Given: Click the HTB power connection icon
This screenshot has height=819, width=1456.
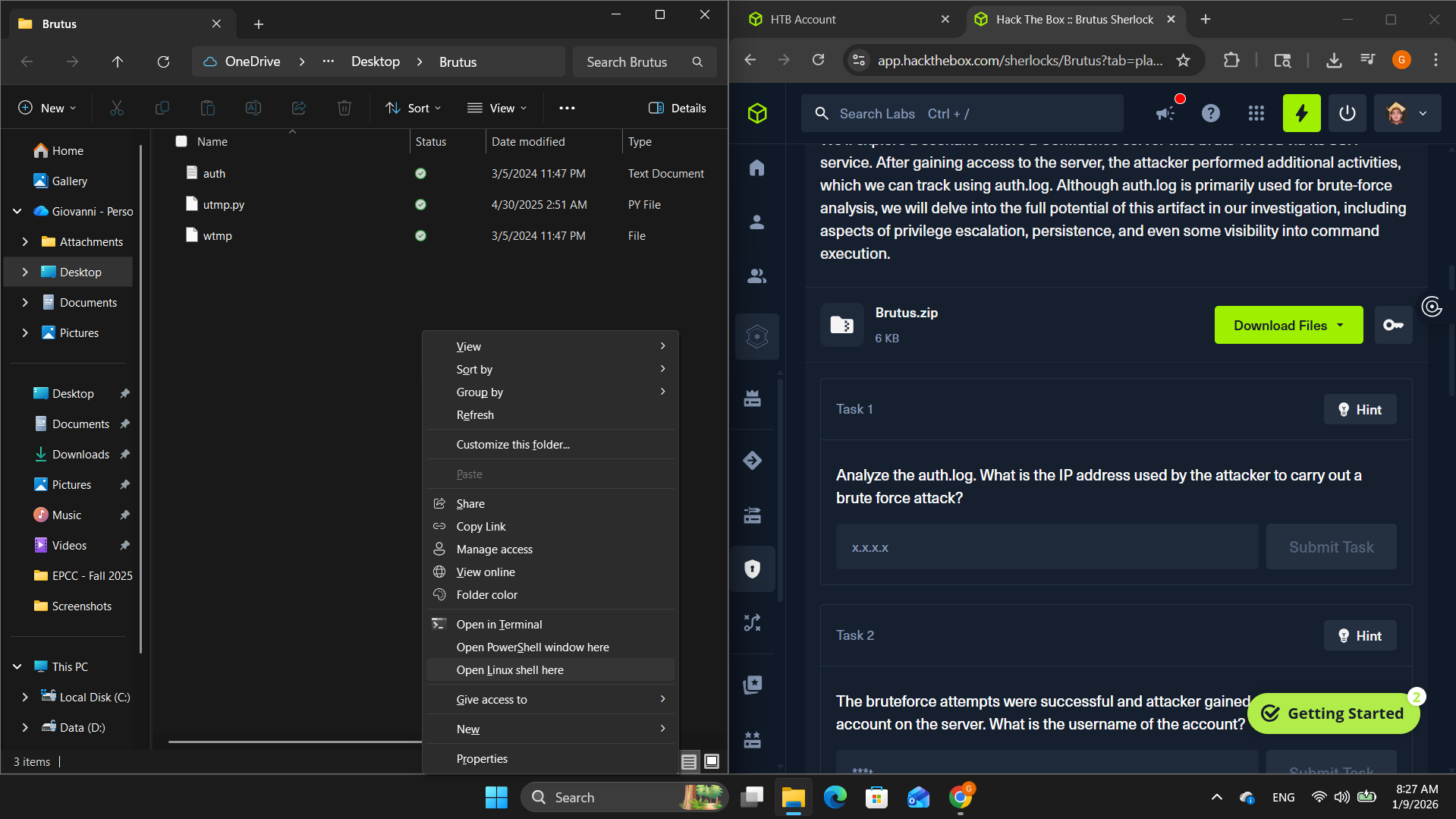Looking at the screenshot, I should pyautogui.click(x=1348, y=113).
